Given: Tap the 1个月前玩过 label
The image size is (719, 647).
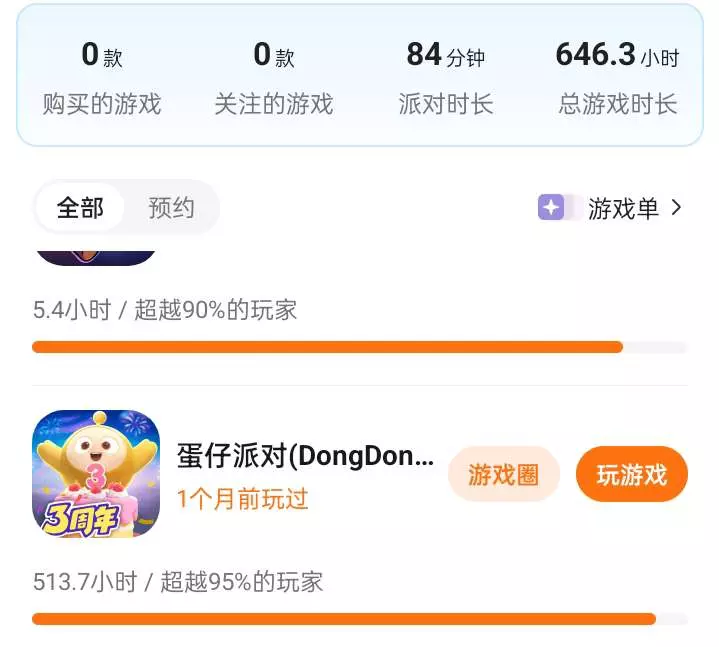Looking at the screenshot, I should coord(243,498).
